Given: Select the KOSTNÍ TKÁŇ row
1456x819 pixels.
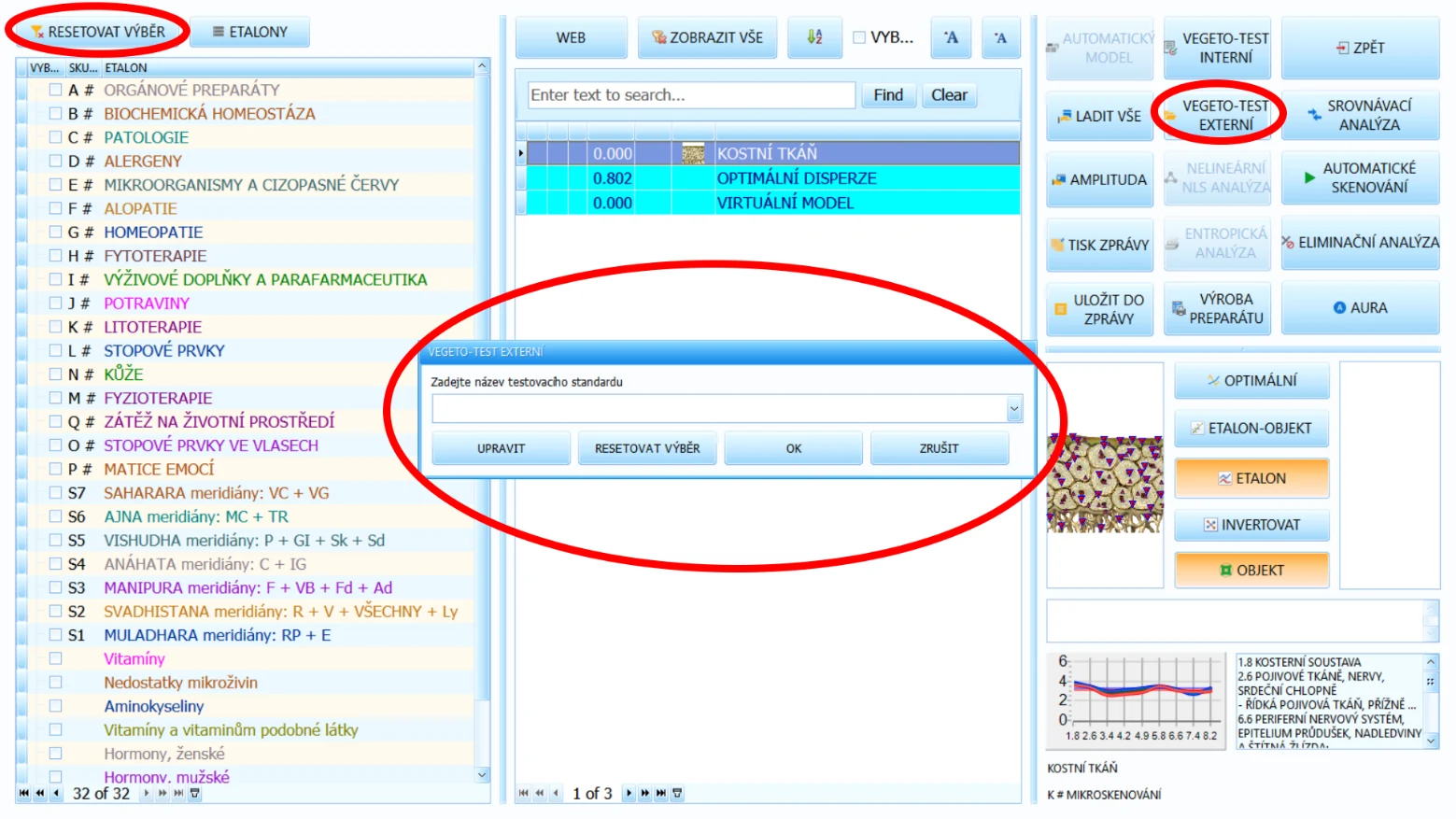Looking at the screenshot, I should tap(773, 153).
